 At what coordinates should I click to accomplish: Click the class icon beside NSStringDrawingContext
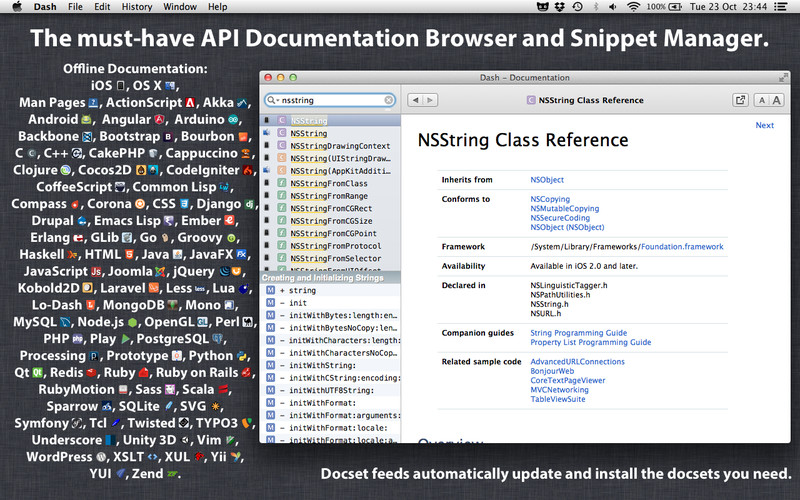[x=282, y=145]
